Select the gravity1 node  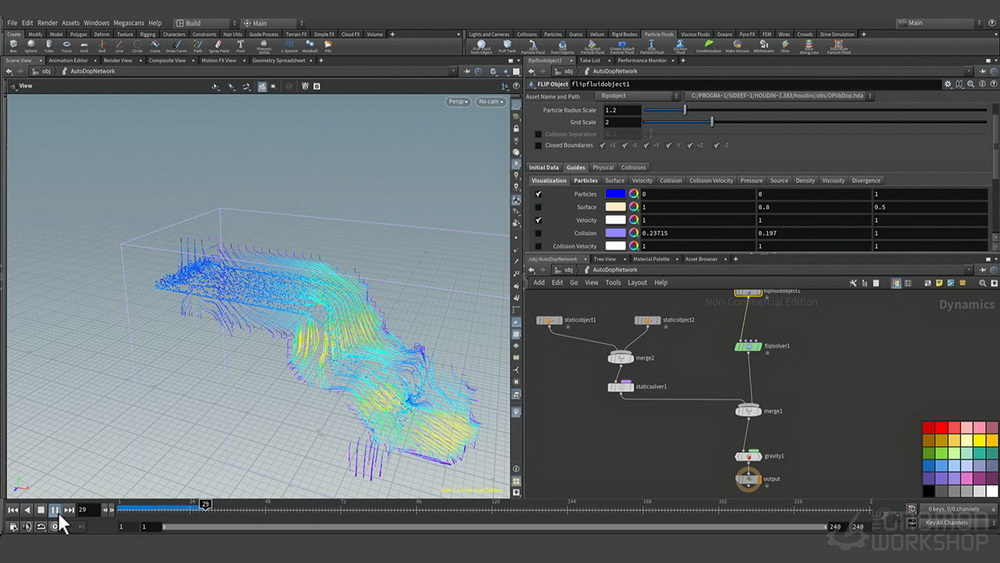(x=748, y=456)
